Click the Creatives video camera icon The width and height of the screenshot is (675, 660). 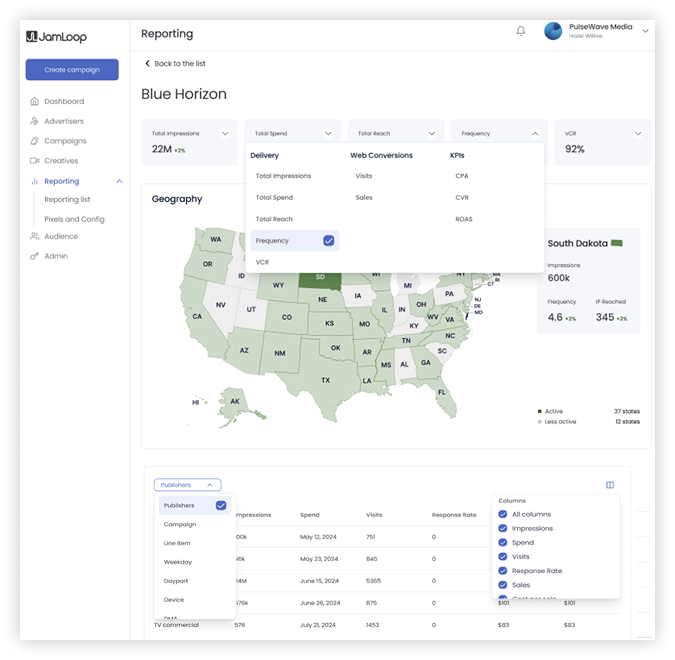tap(34, 161)
